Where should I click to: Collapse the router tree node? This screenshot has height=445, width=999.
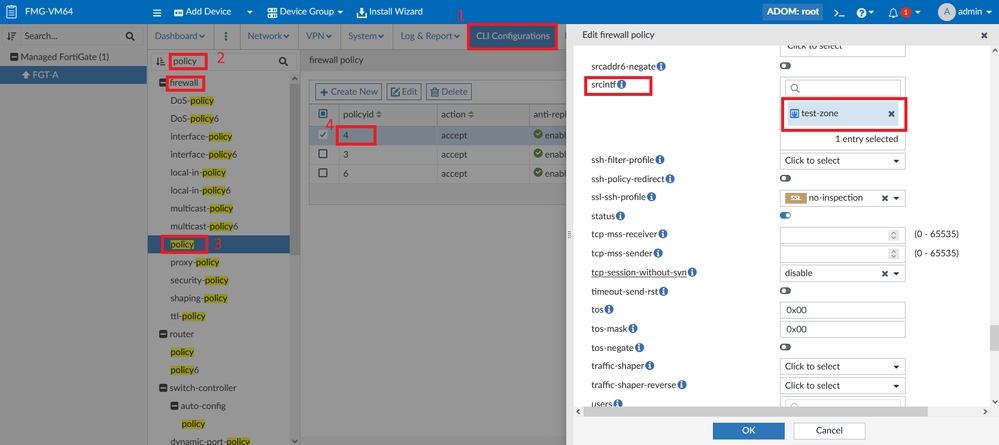point(162,334)
